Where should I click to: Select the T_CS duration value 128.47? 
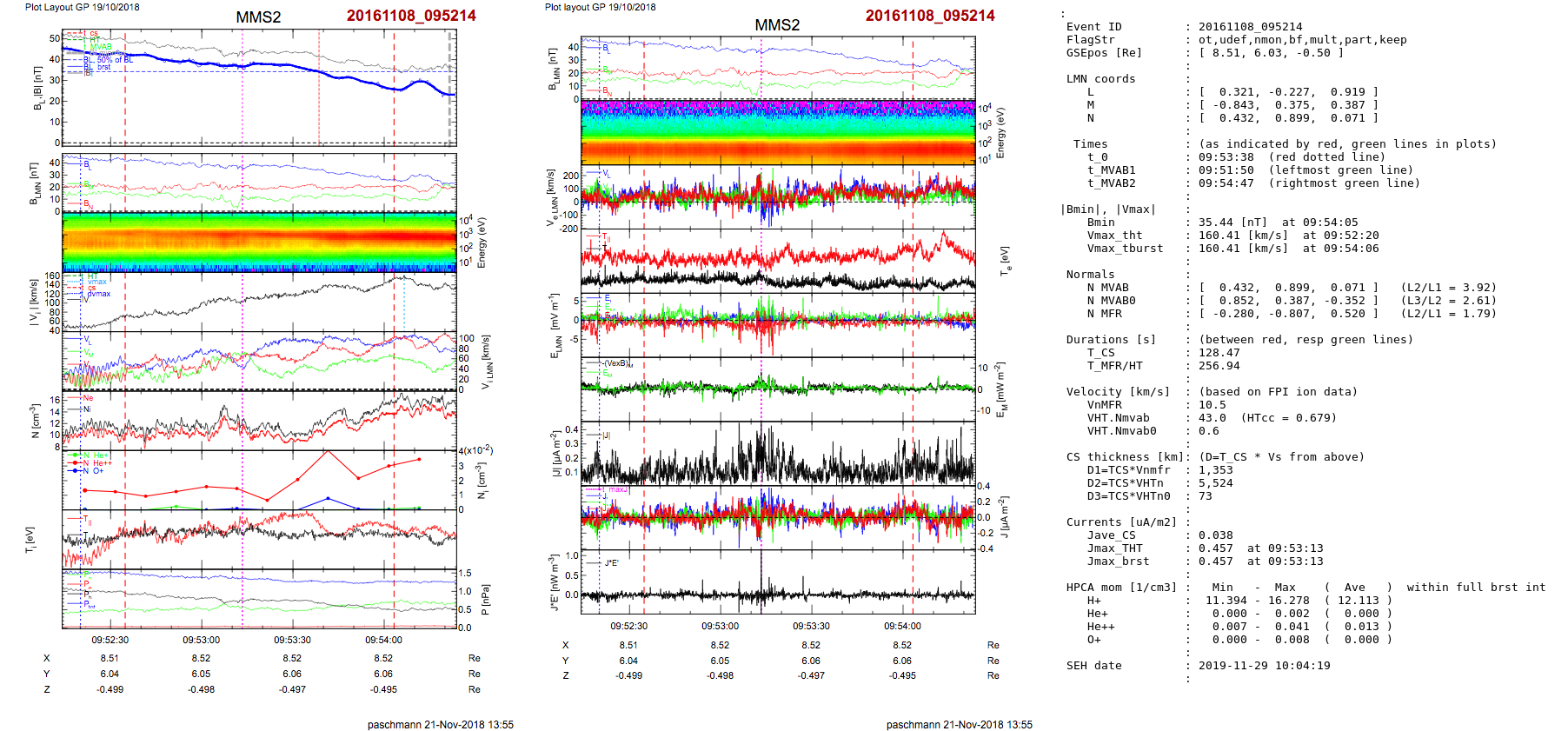tap(1219, 353)
